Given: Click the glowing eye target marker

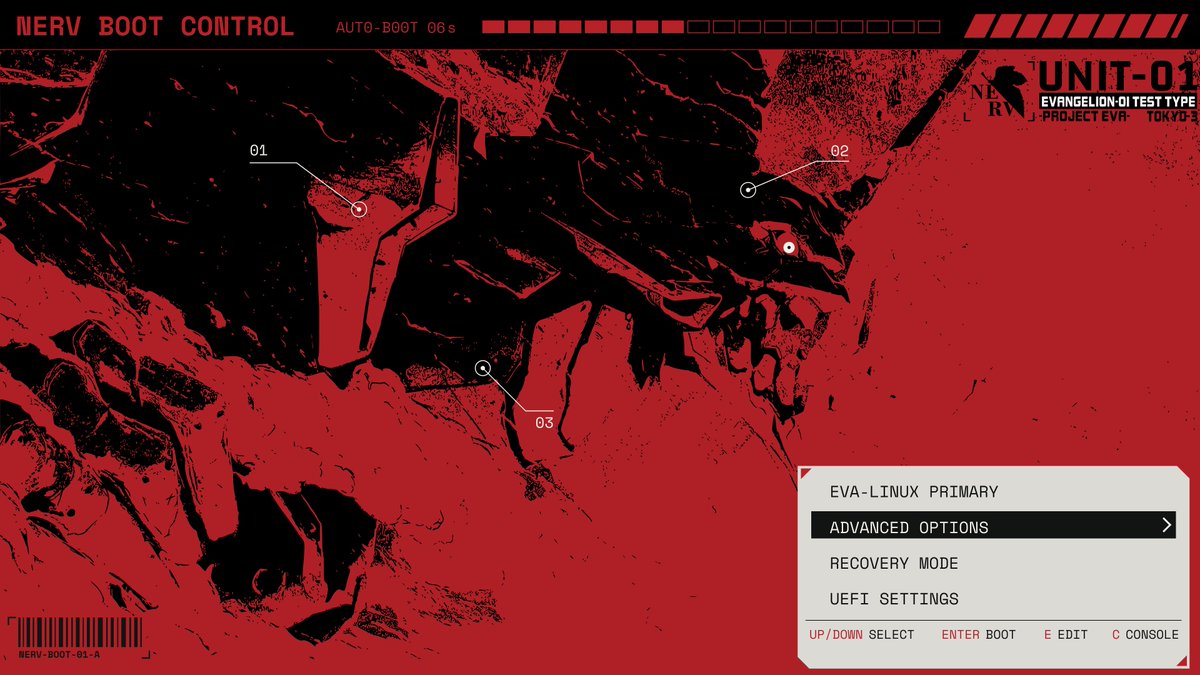Looking at the screenshot, I should pyautogui.click(x=789, y=247).
